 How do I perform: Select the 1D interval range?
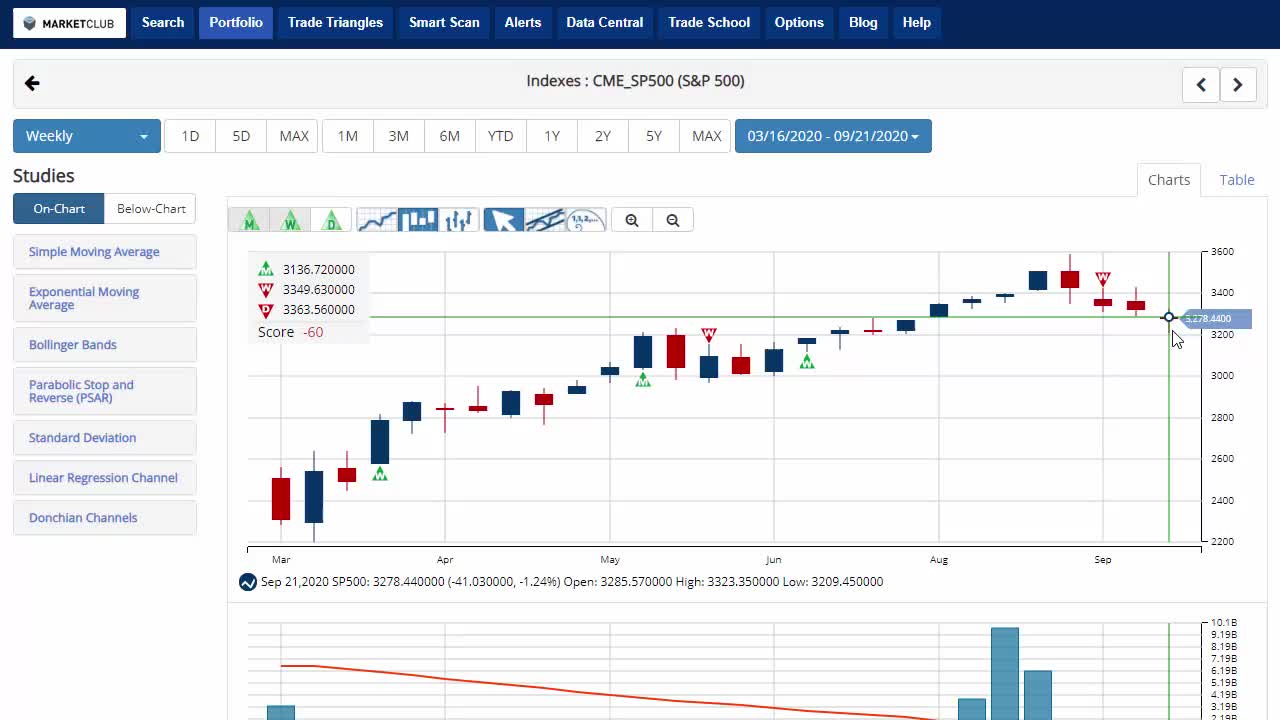190,136
